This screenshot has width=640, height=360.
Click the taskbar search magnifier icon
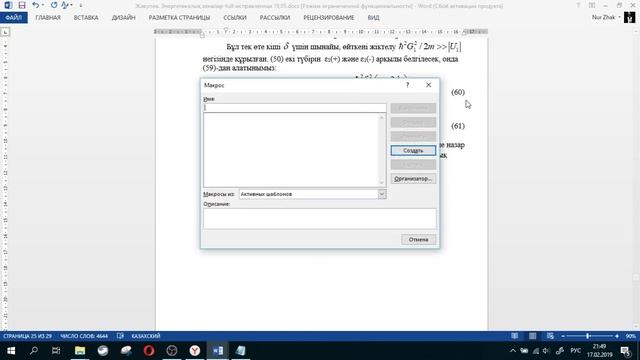tap(34, 351)
